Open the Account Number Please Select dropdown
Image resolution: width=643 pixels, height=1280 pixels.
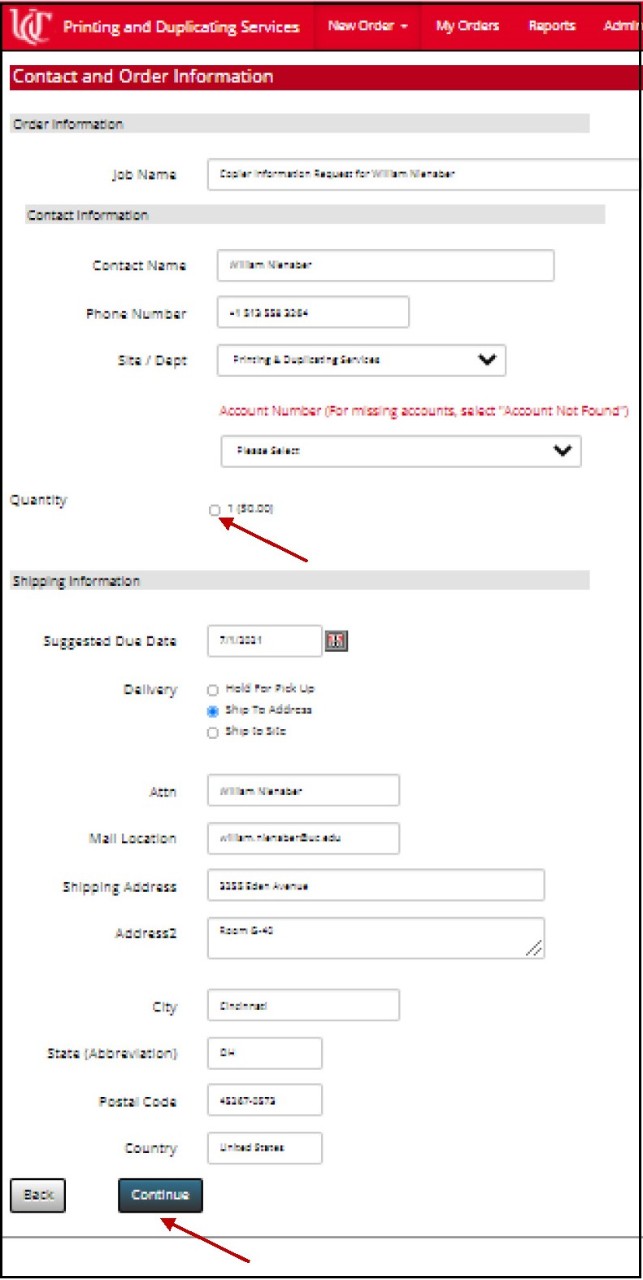pos(400,451)
